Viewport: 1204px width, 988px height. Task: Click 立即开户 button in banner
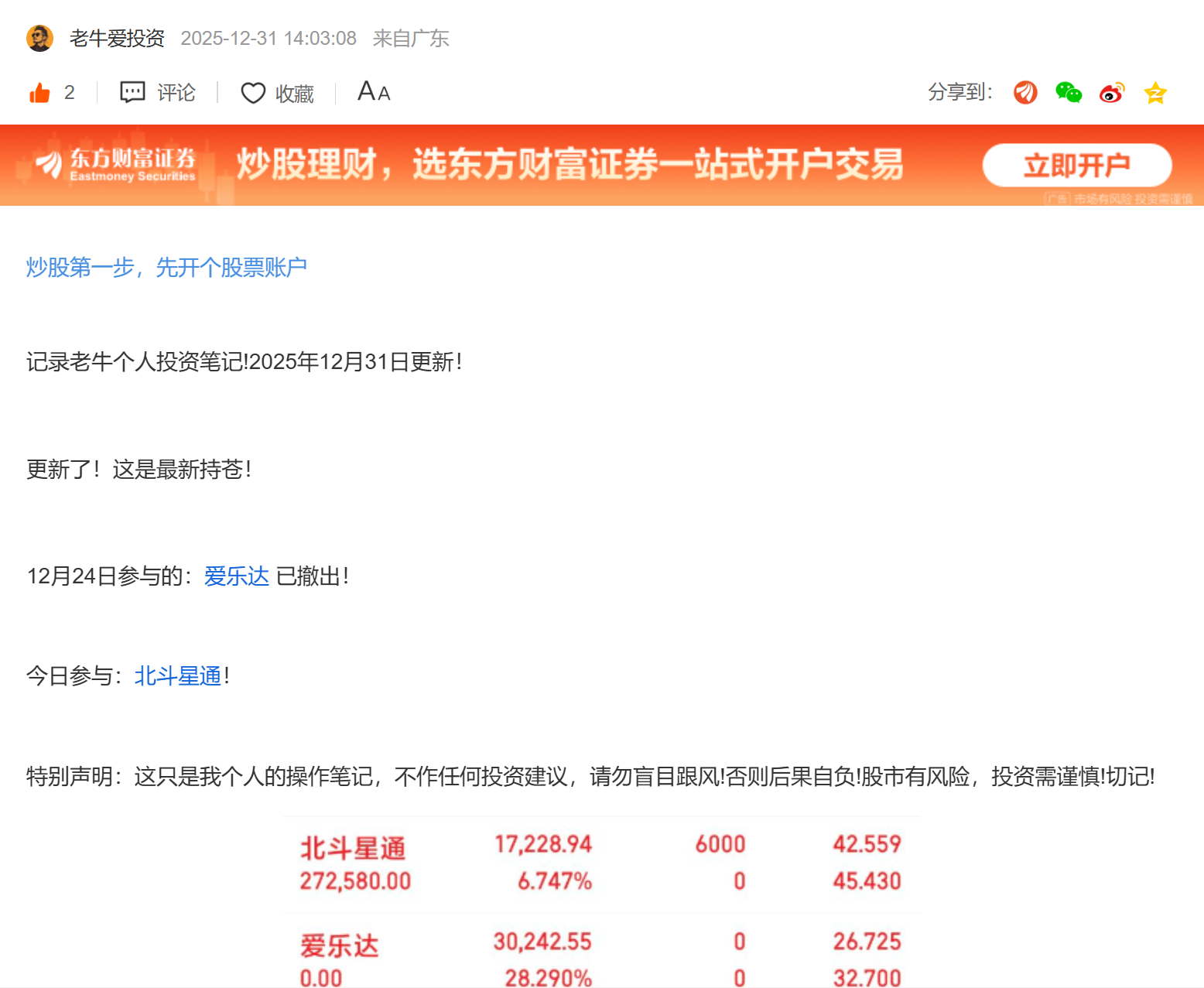1077,165
